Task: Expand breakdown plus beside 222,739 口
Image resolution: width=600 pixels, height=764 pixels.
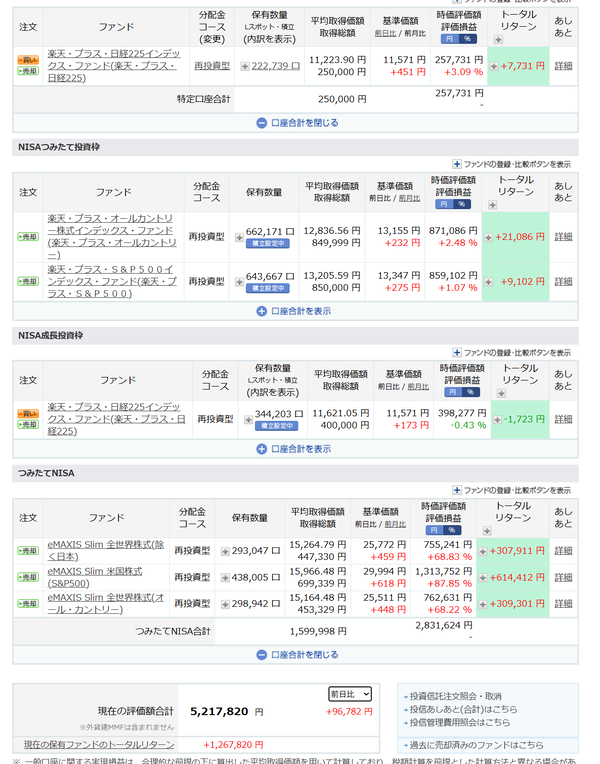Action: click(245, 66)
